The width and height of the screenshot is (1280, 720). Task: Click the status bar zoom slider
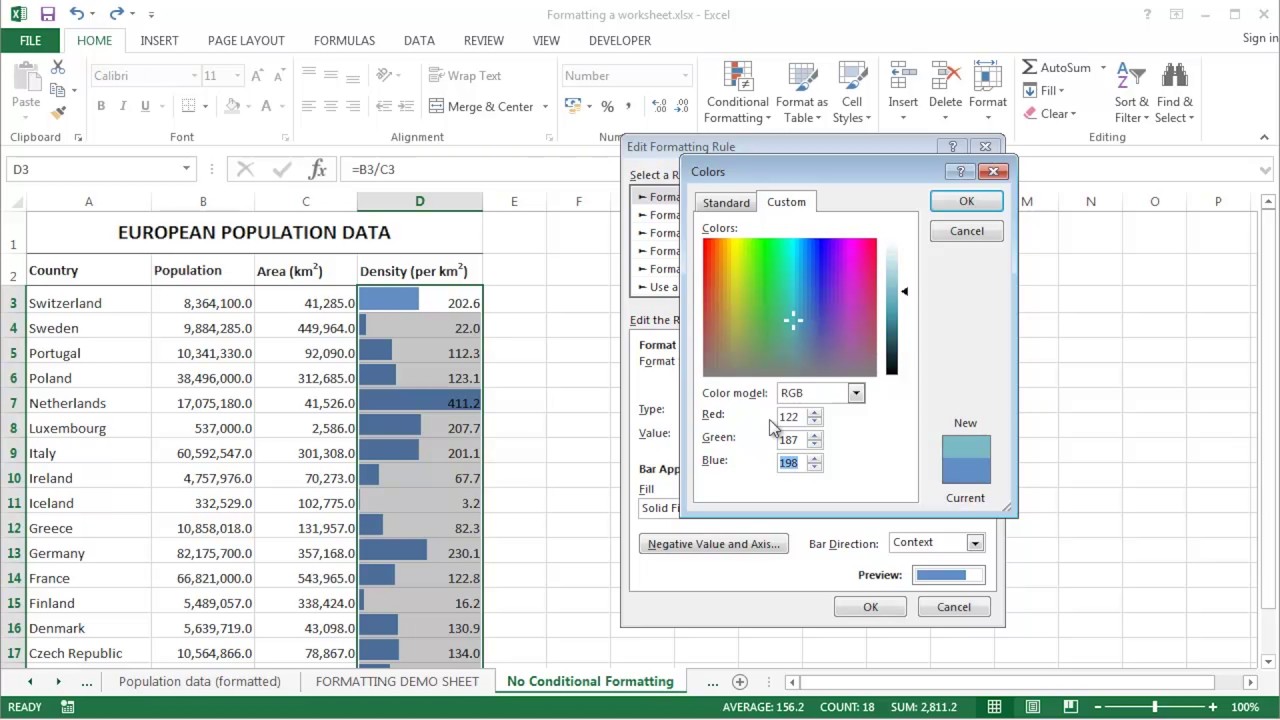pos(1155,707)
